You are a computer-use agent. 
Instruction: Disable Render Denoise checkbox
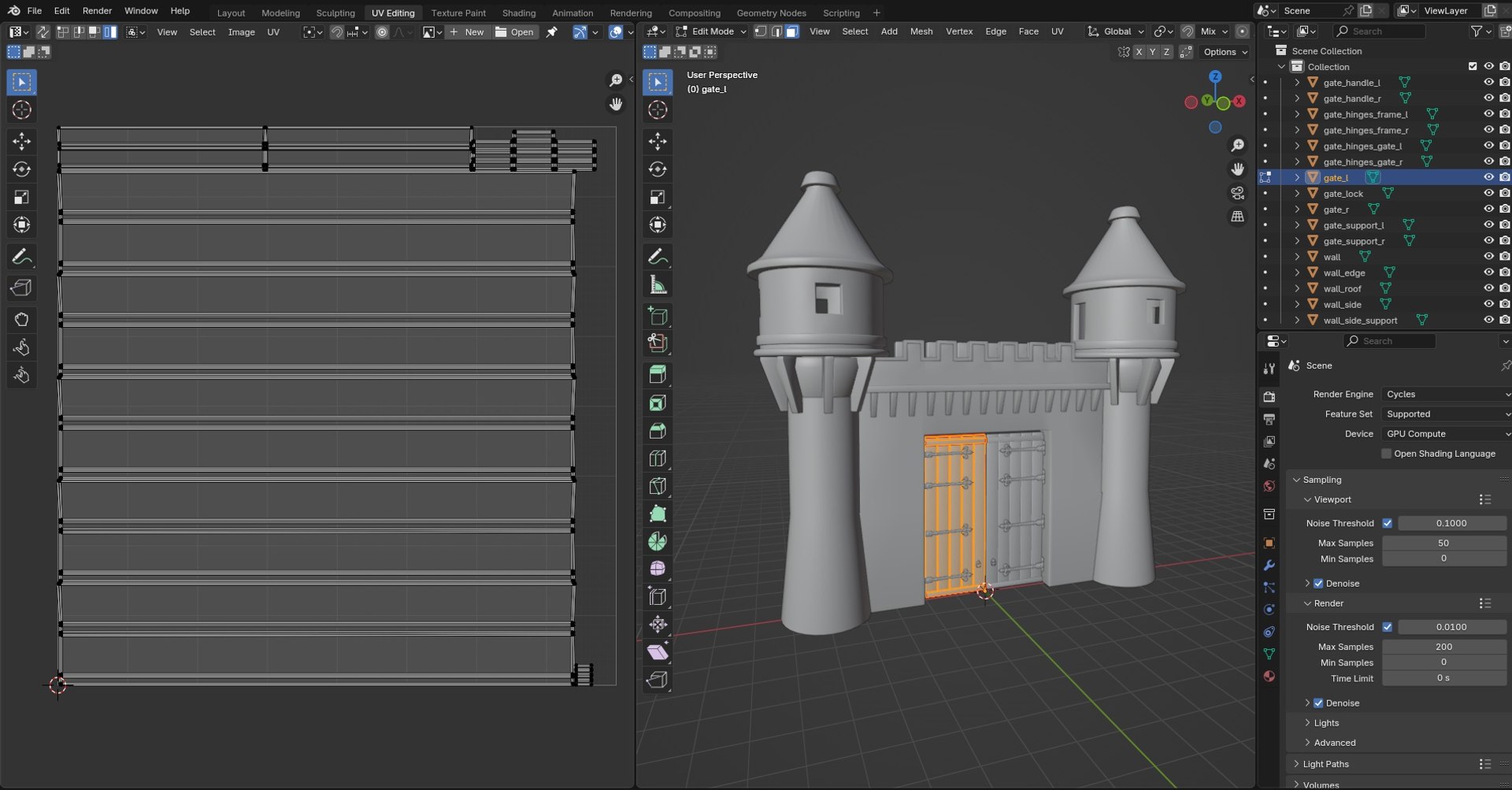(1318, 703)
